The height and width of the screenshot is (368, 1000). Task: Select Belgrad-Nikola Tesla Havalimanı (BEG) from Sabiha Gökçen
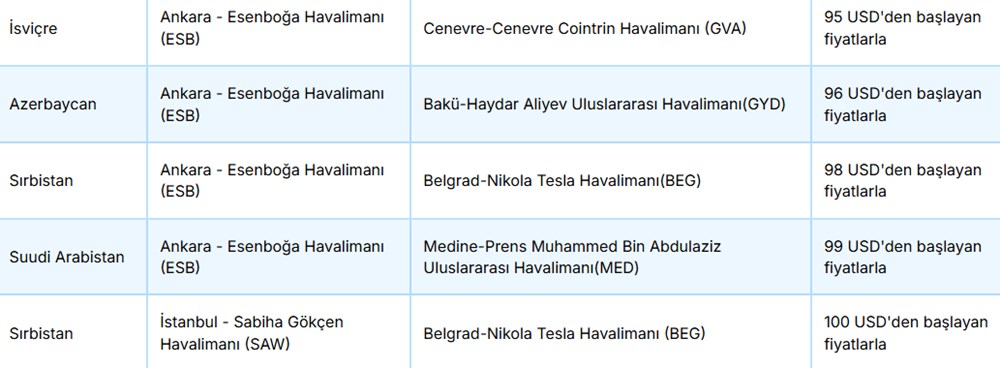point(564,333)
